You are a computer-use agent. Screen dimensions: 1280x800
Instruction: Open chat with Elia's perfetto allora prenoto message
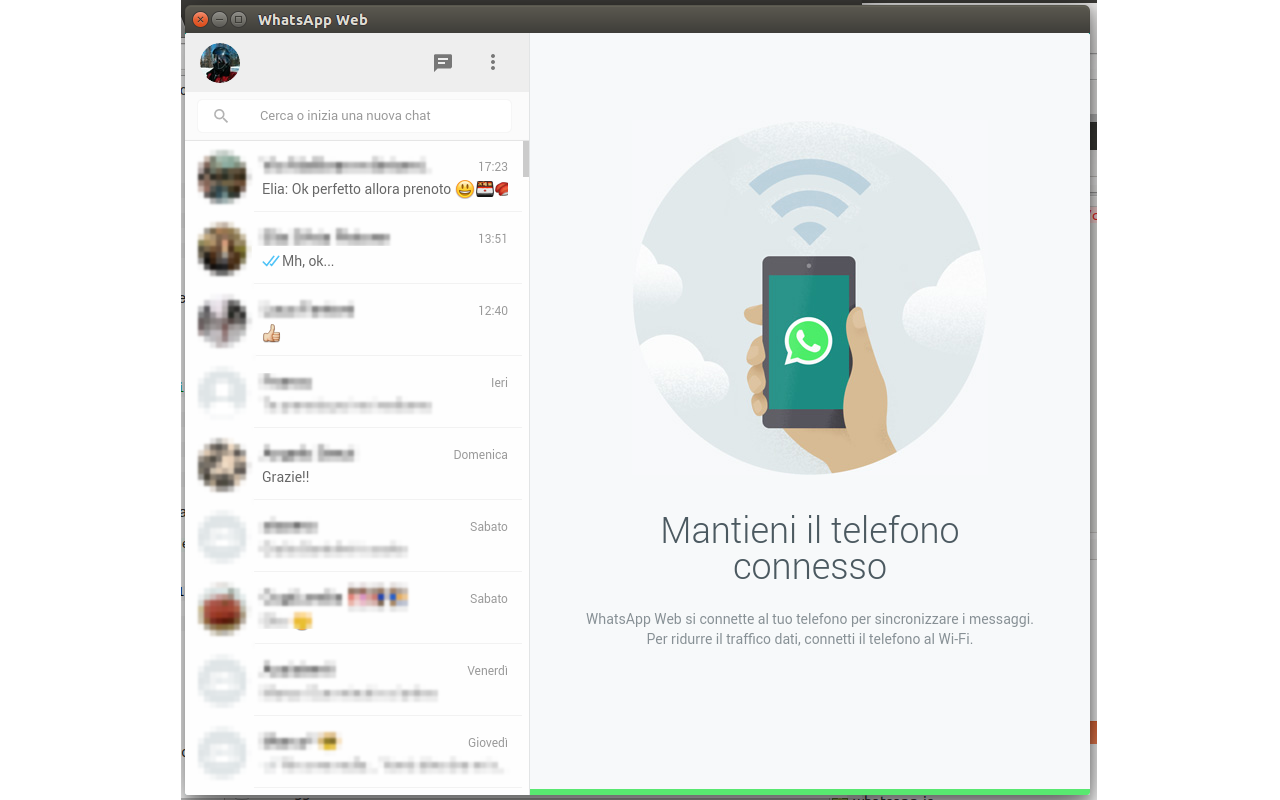(354, 177)
